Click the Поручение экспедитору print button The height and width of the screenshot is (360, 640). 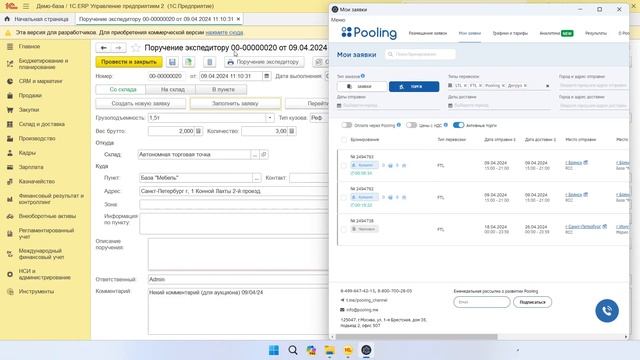(x=264, y=62)
